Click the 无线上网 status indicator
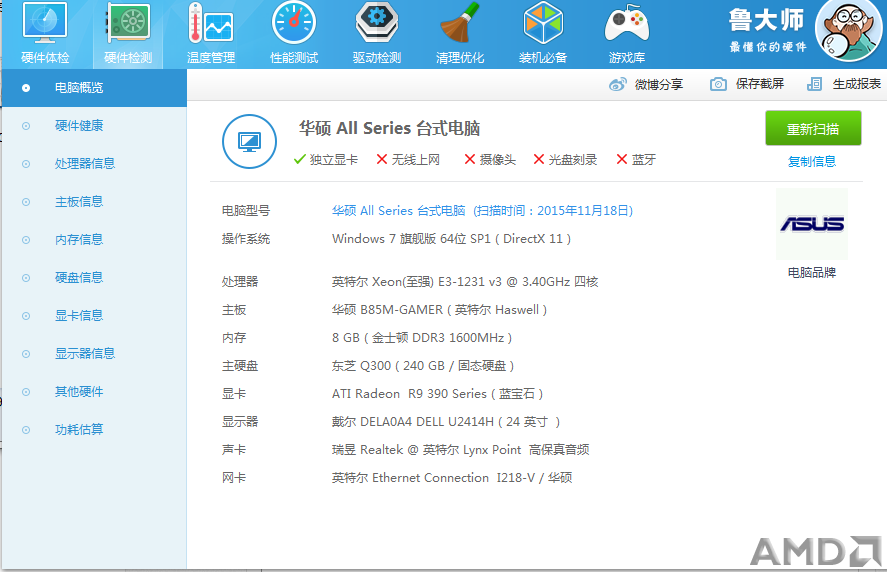 408,160
